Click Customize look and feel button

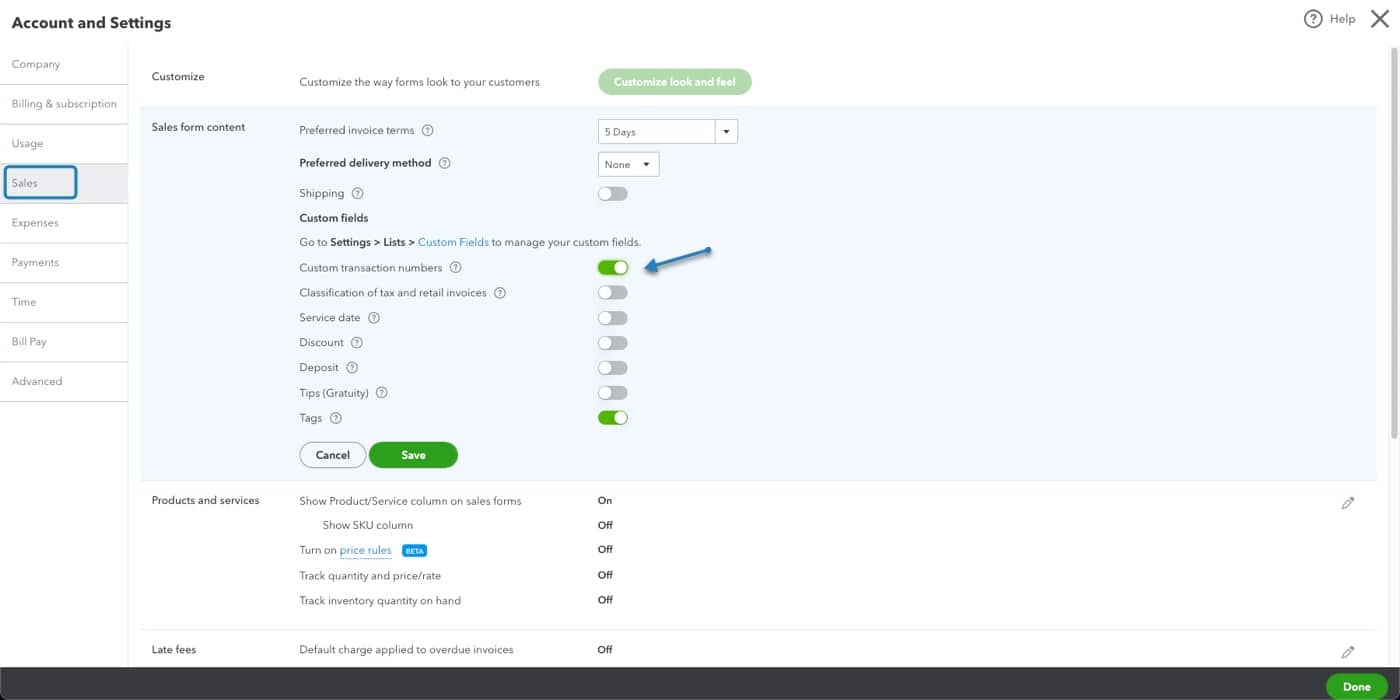click(675, 82)
